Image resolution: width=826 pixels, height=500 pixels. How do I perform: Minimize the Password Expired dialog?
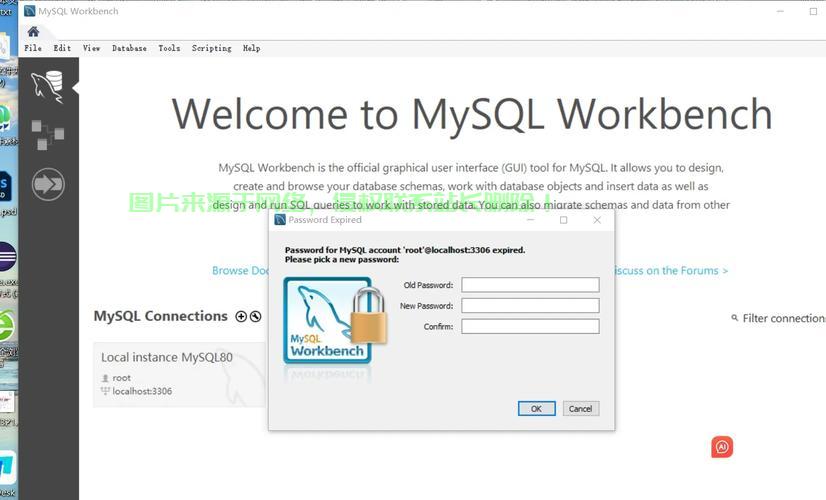(530, 220)
